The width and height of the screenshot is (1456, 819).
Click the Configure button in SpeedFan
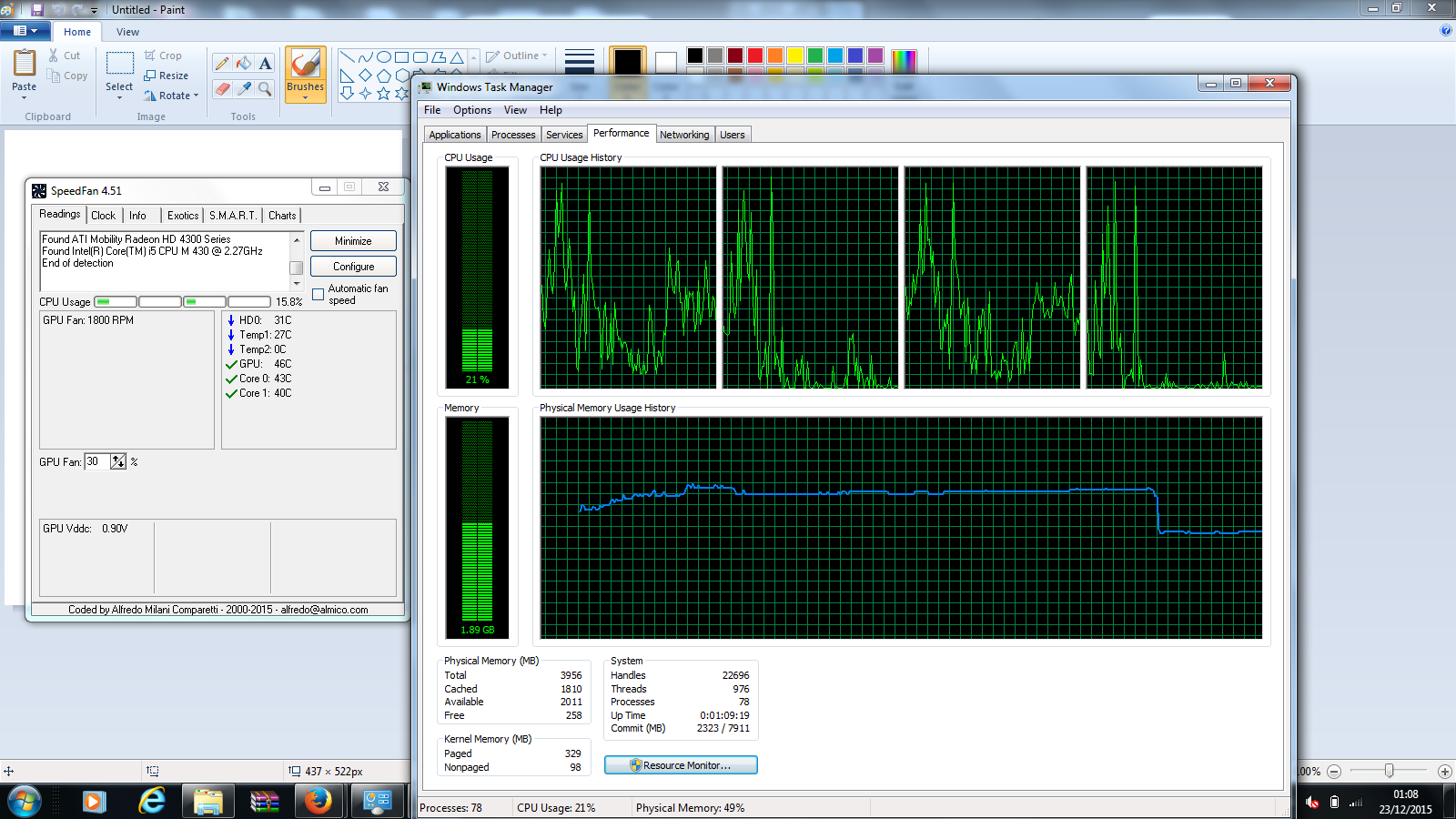pyautogui.click(x=353, y=267)
